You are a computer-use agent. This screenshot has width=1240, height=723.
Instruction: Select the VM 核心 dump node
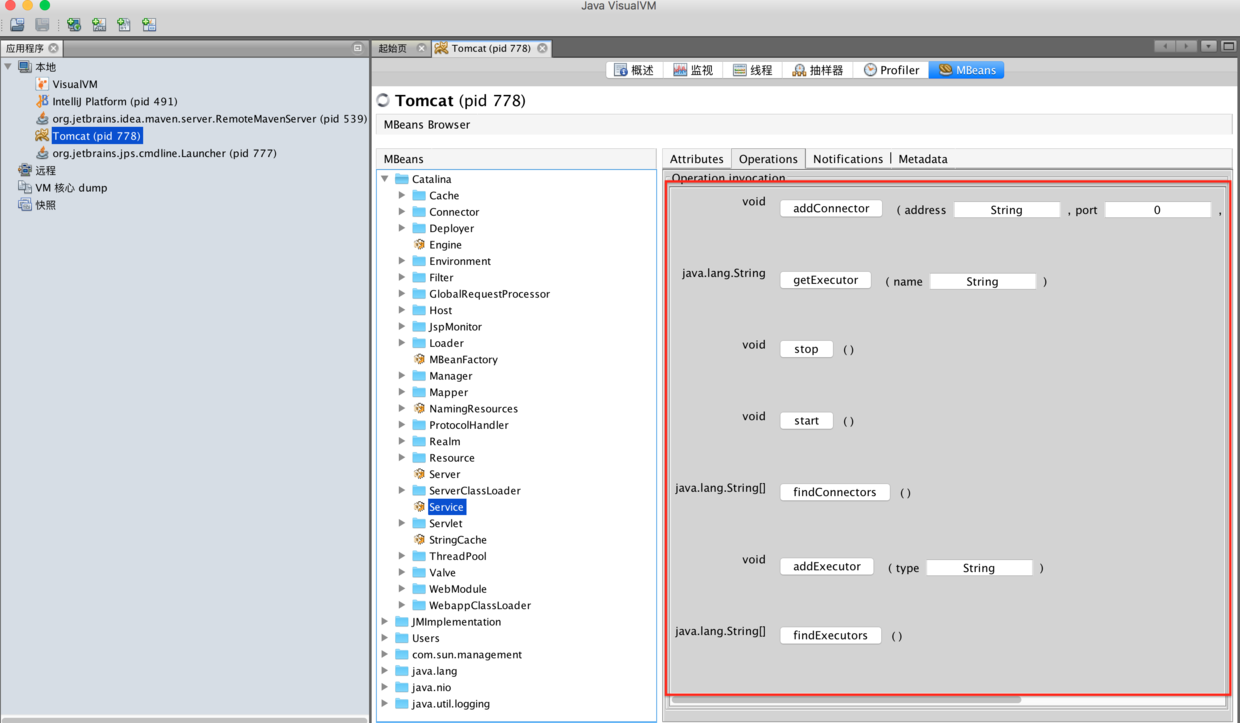(71, 187)
